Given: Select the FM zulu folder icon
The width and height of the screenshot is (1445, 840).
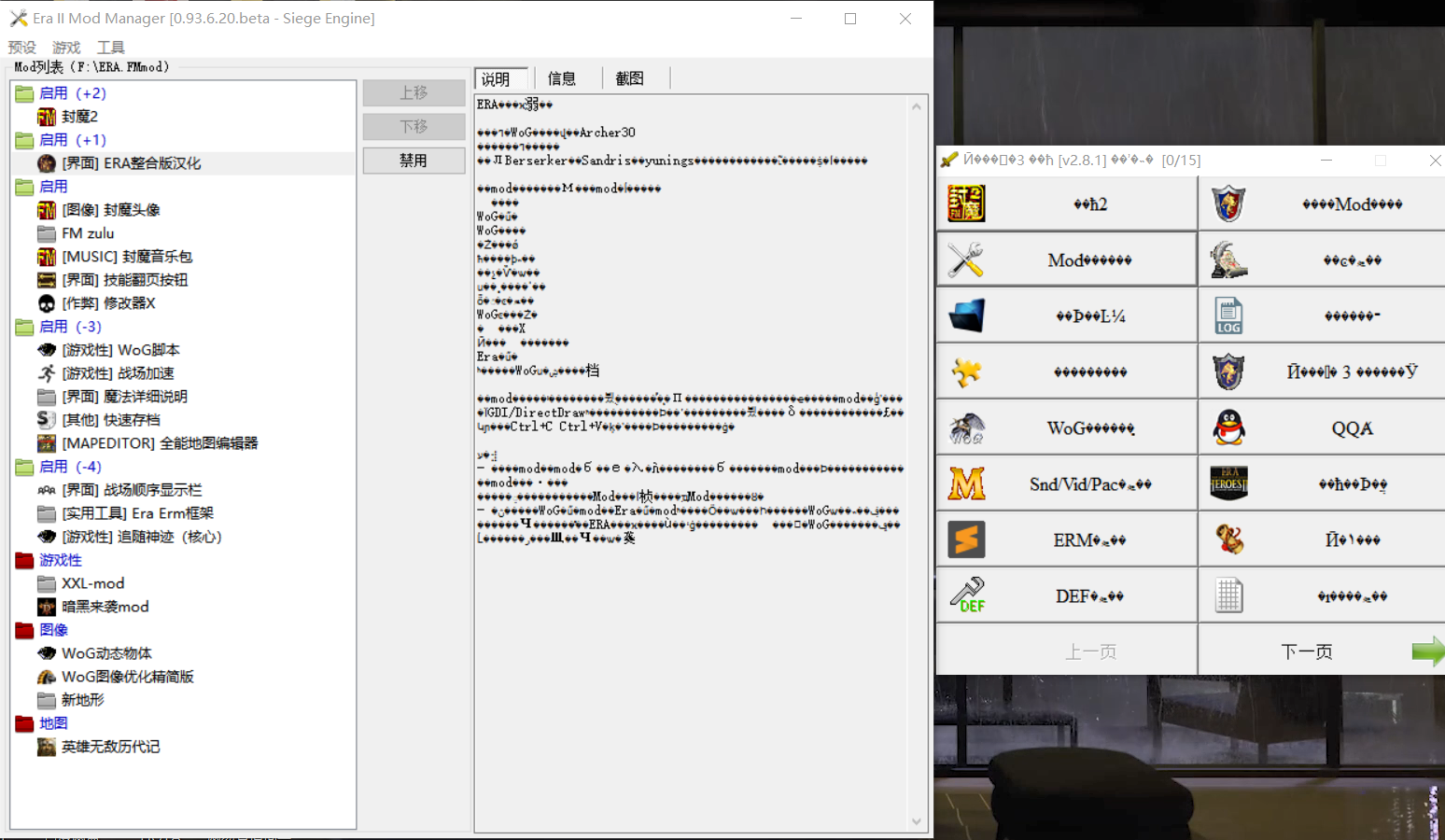Looking at the screenshot, I should (x=47, y=233).
